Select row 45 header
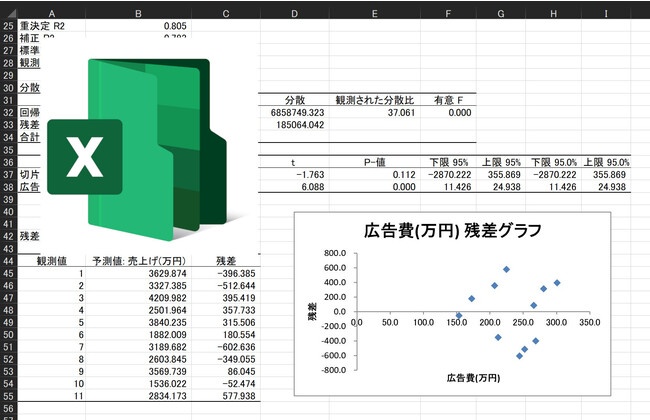Screen dimensions: 650x420 coord(8,273)
